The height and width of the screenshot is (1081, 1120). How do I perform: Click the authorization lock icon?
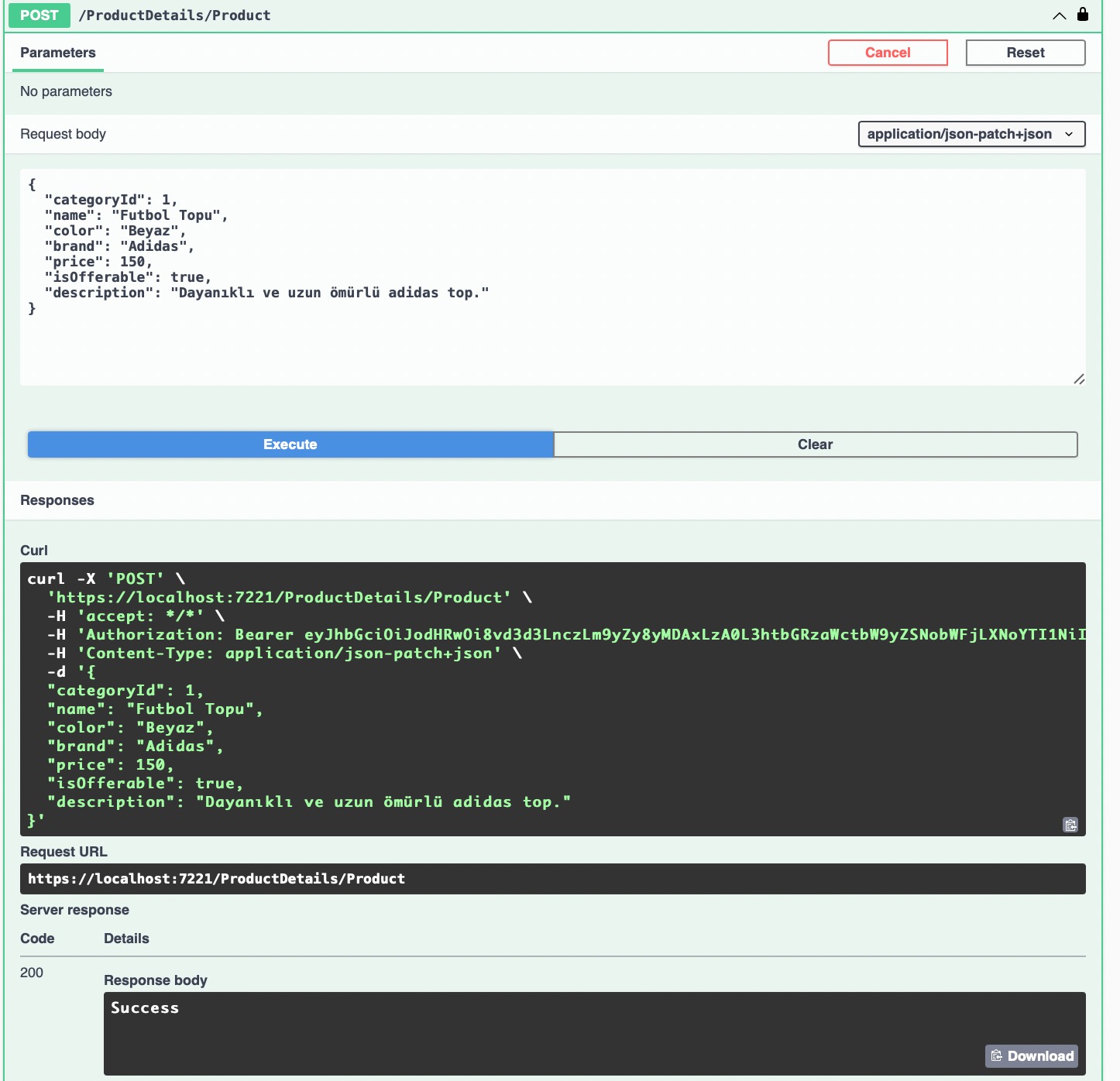tap(1081, 14)
